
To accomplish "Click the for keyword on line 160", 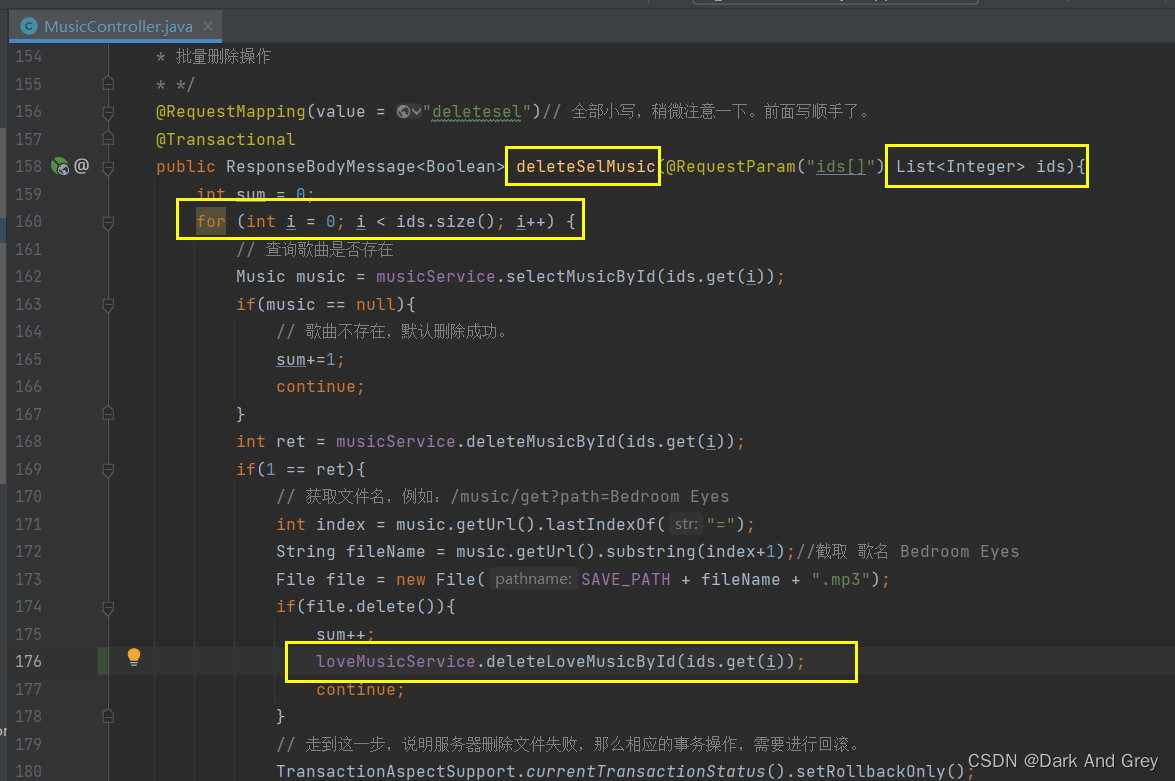I will coord(211,222).
